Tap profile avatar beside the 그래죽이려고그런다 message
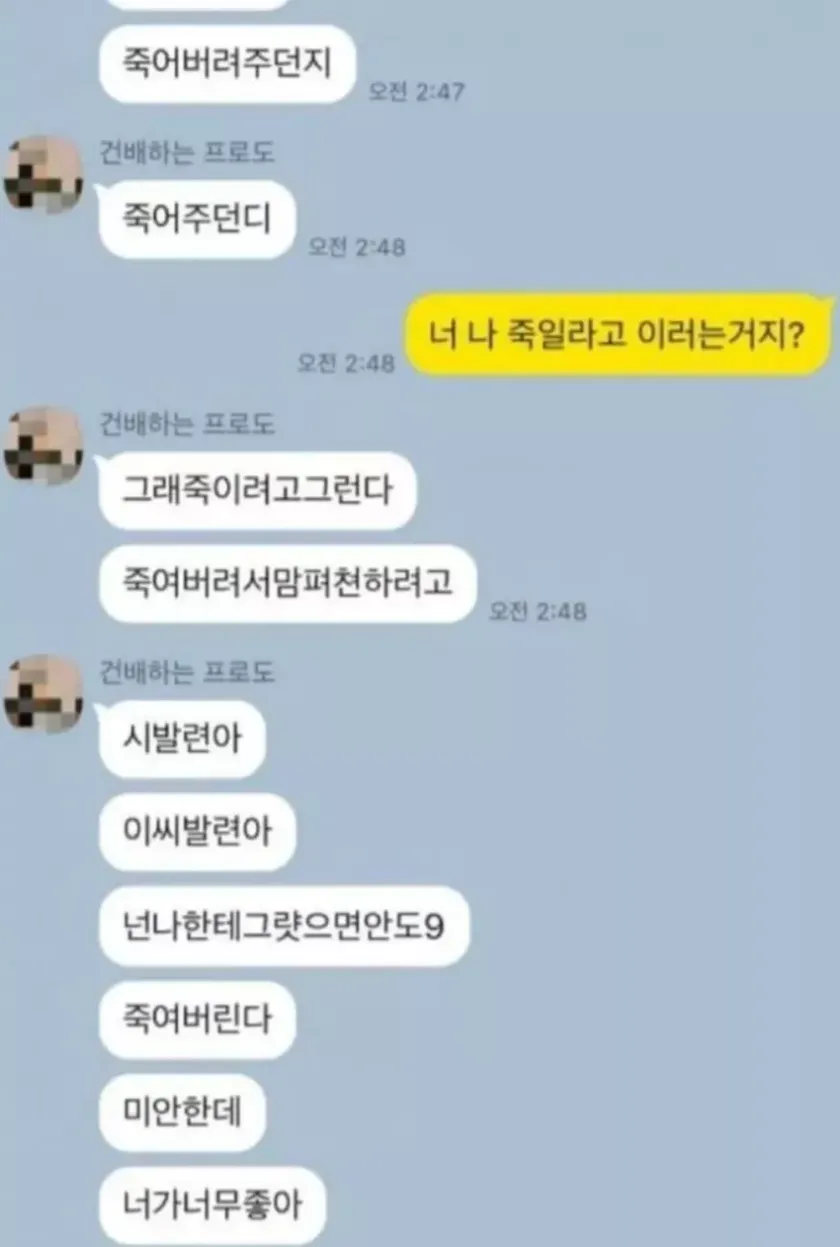The width and height of the screenshot is (840, 1247). point(44,445)
